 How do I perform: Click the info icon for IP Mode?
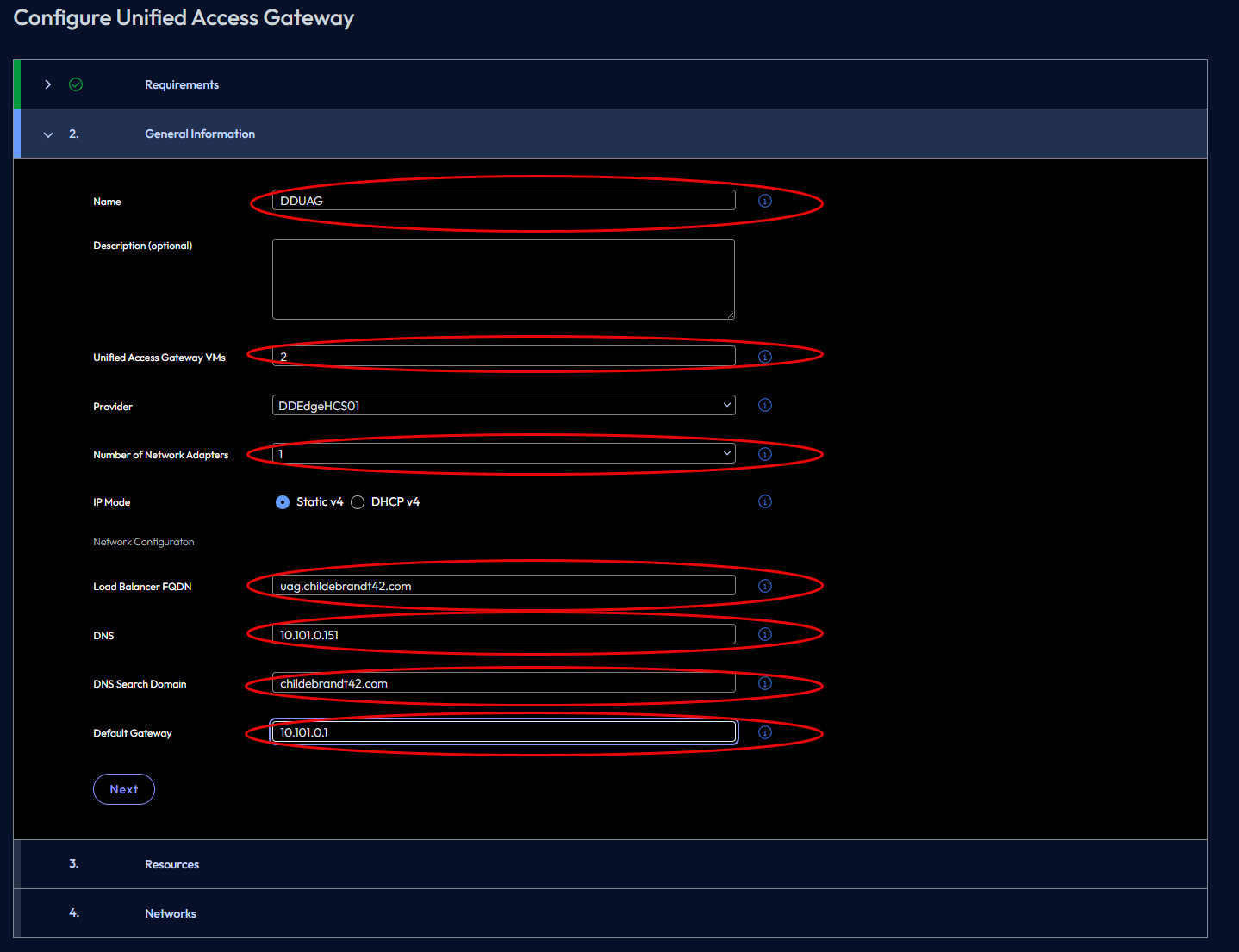point(764,501)
